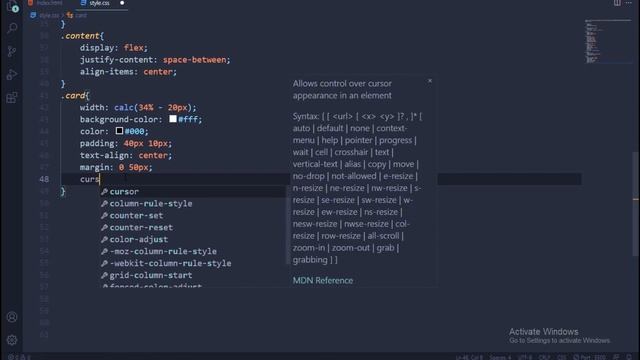Open the Accounts menu icon
The height and width of the screenshot is (360, 640).
(x=12, y=317)
